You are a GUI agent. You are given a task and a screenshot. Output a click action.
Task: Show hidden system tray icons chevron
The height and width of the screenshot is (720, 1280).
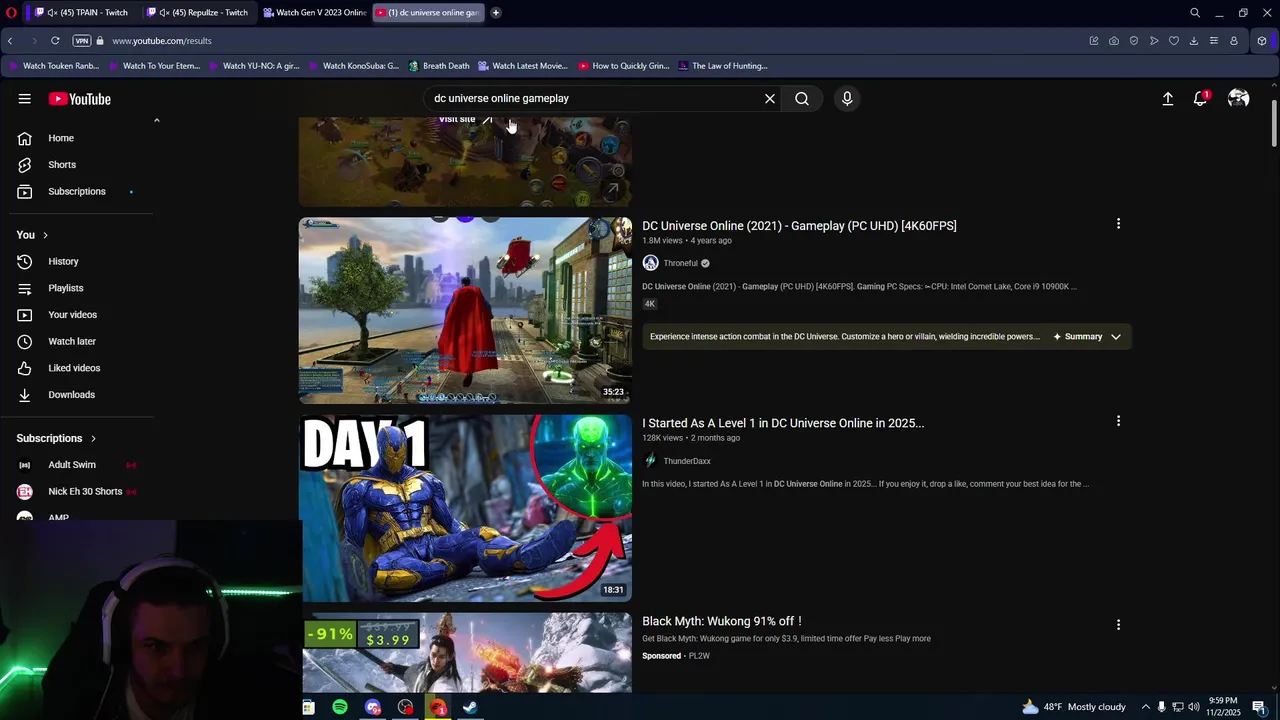click(x=1146, y=707)
